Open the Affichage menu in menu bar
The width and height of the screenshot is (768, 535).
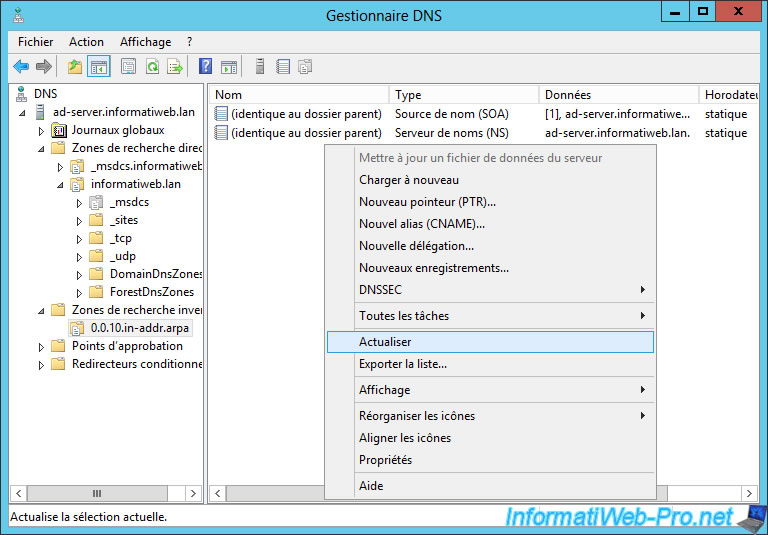[x=145, y=42]
